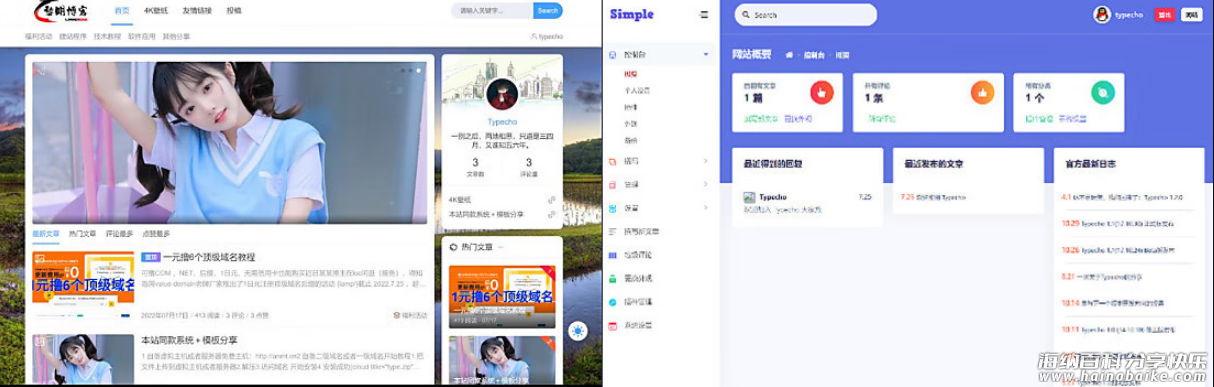This screenshot has width=1214, height=387.
Task: Click the orange thumbs-up comments icon
Action: [982, 93]
